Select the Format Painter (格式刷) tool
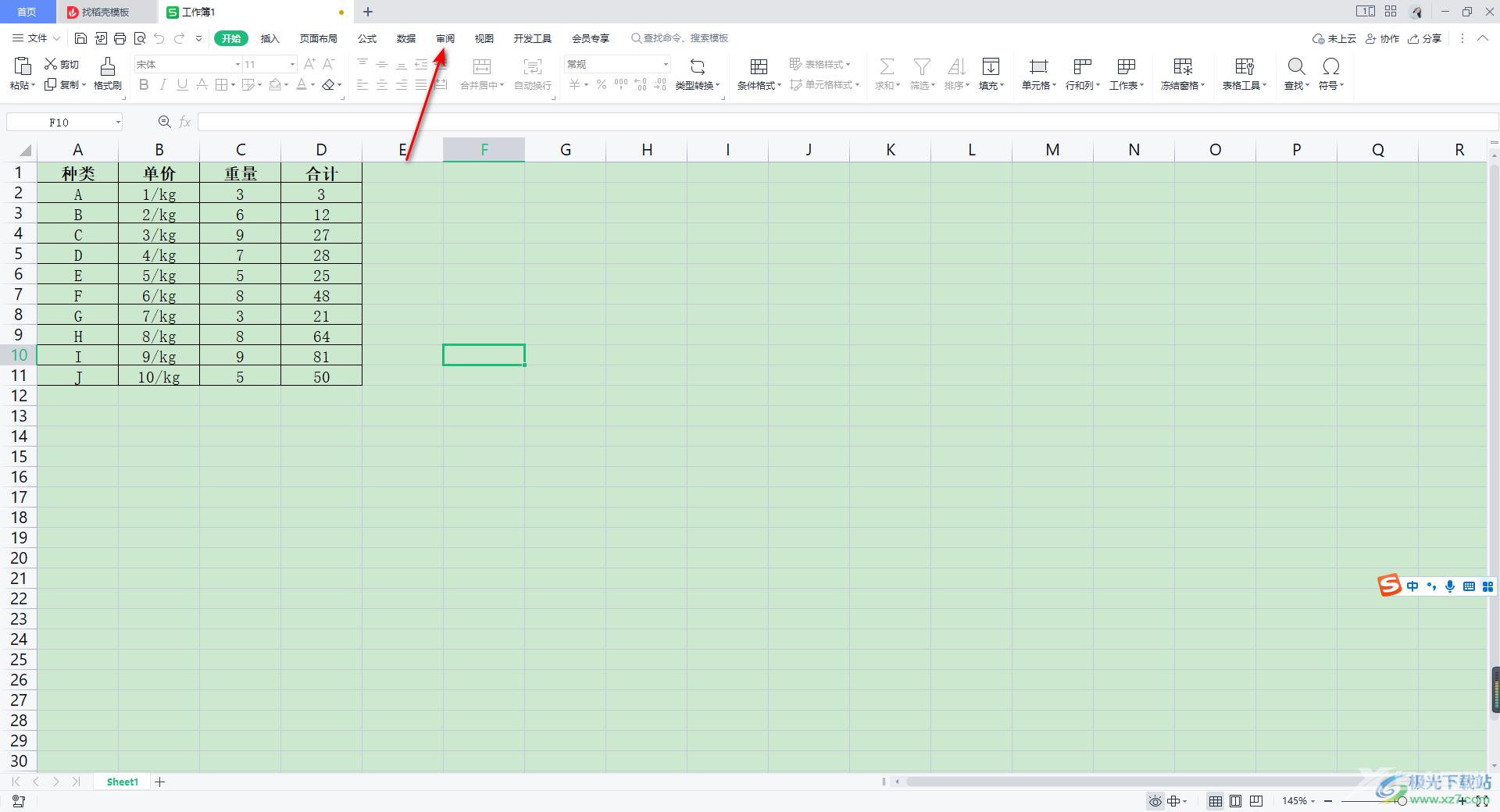This screenshot has width=1500, height=812. (x=108, y=73)
